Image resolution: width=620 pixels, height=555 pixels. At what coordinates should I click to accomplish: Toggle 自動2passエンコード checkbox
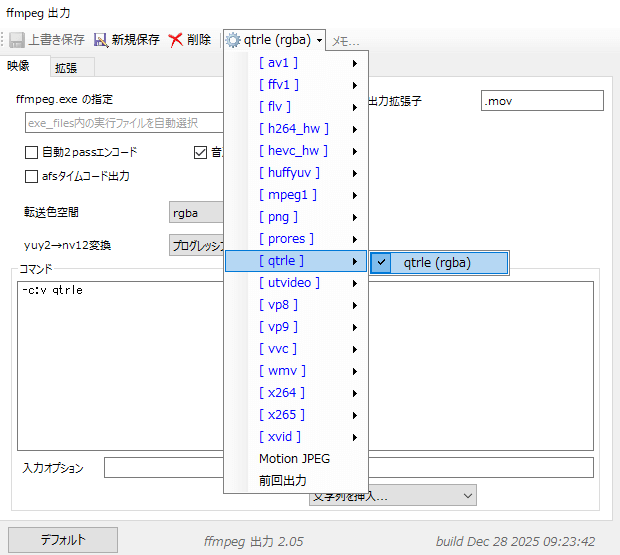click(x=32, y=153)
